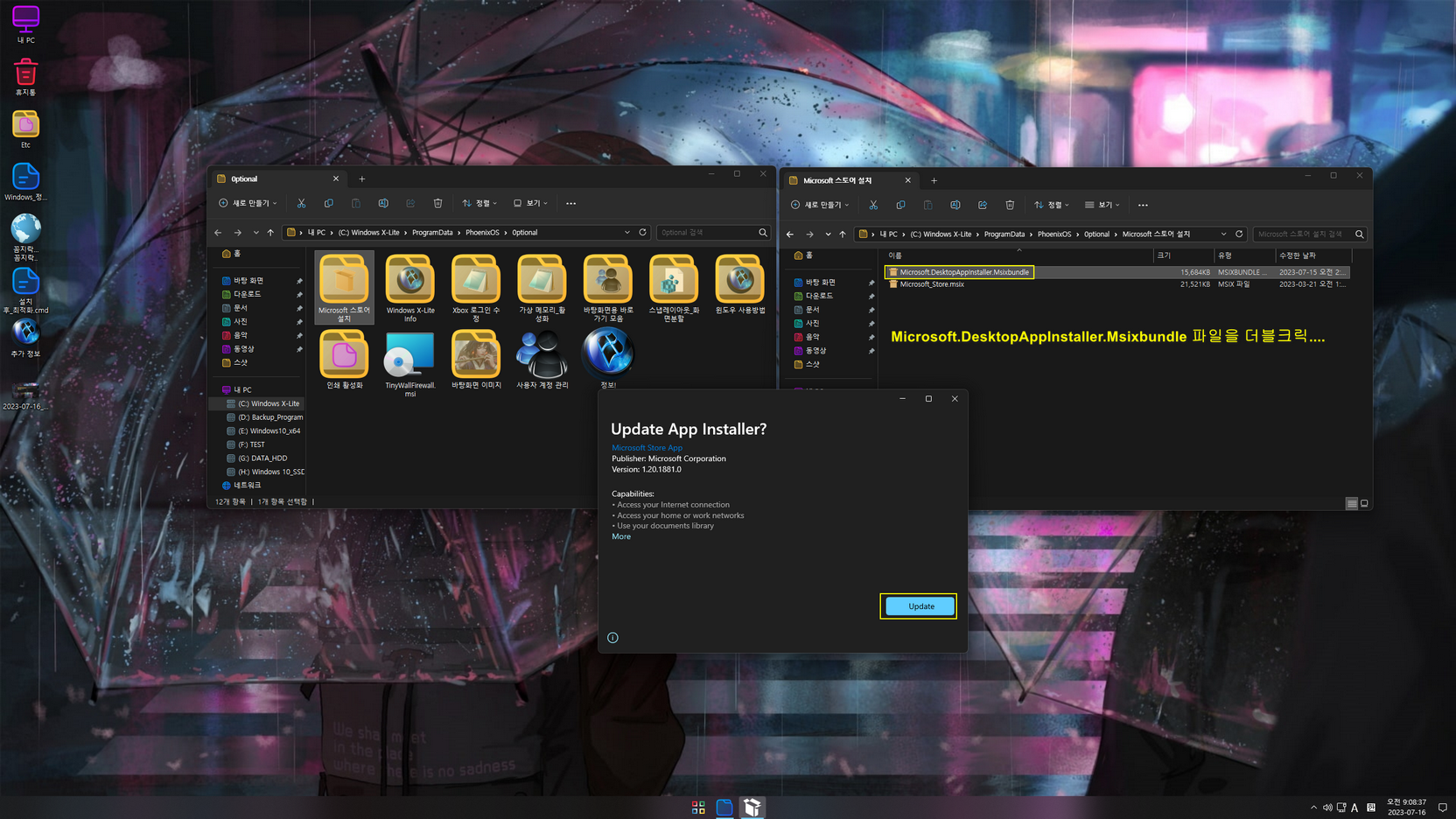1456x819 pixels.
Task: Click Share icon in Microsoft 스토어 설치 window
Action: [x=983, y=205]
